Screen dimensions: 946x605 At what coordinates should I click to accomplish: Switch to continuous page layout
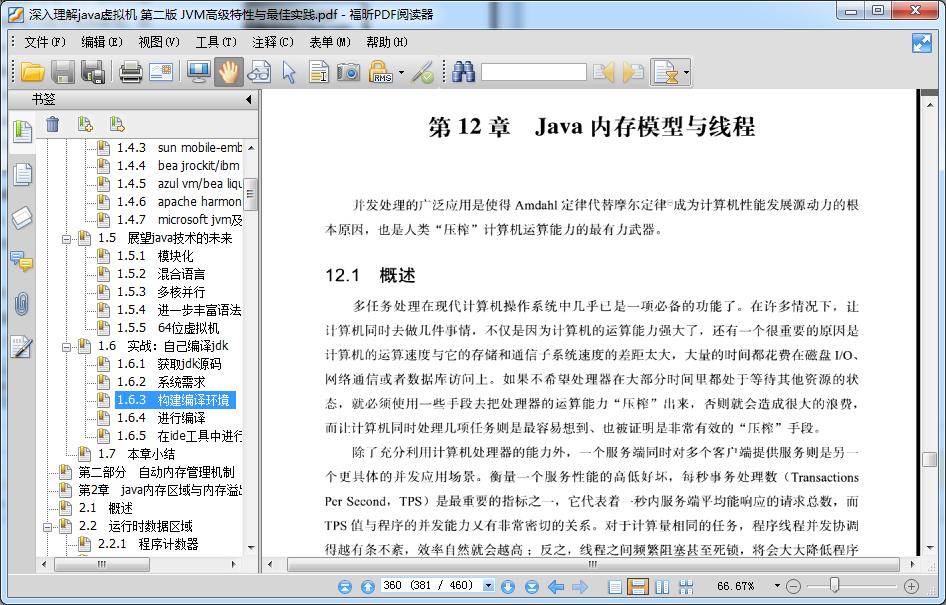click(637, 586)
